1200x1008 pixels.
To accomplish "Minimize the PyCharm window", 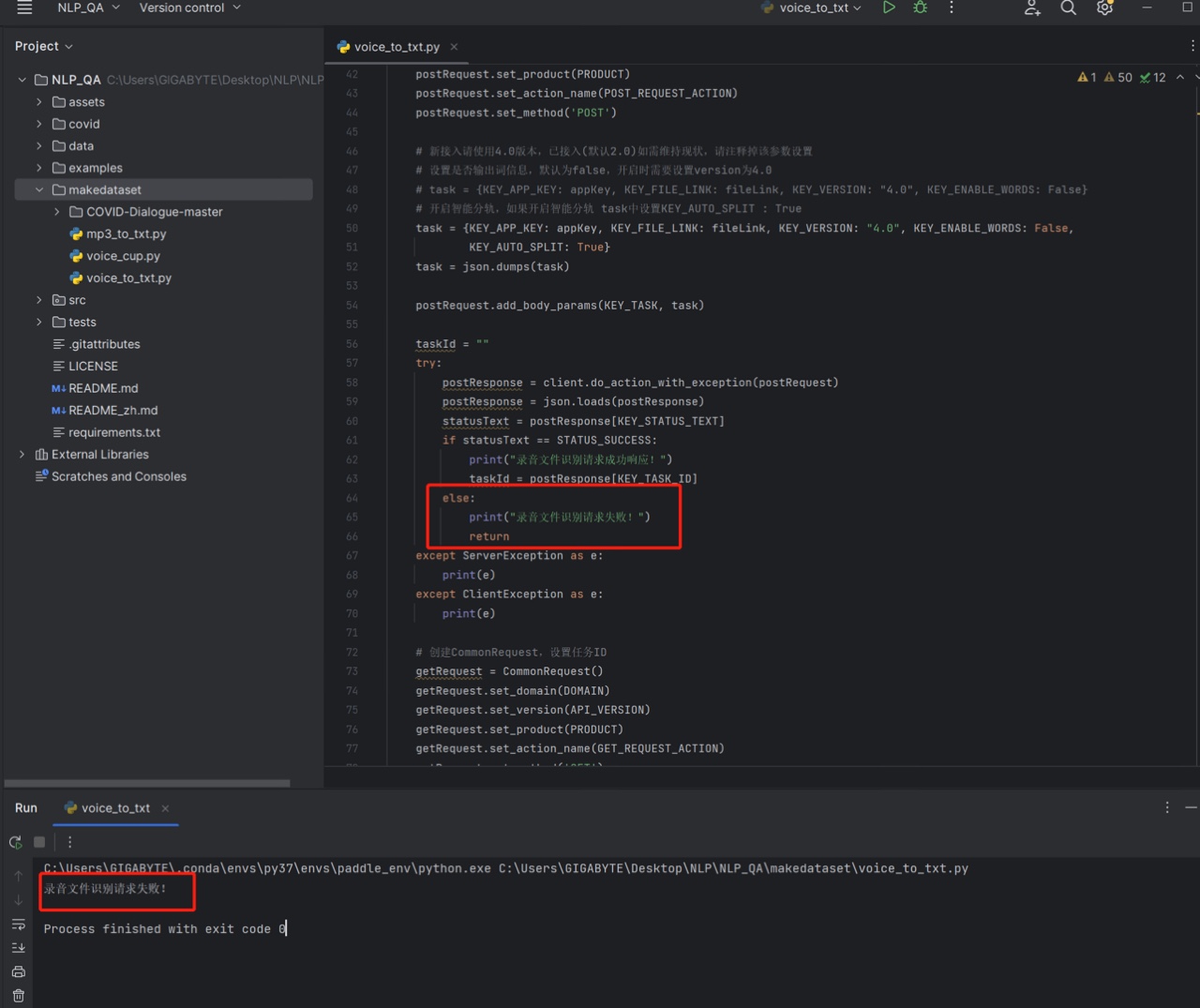I will tap(1147, 8).
